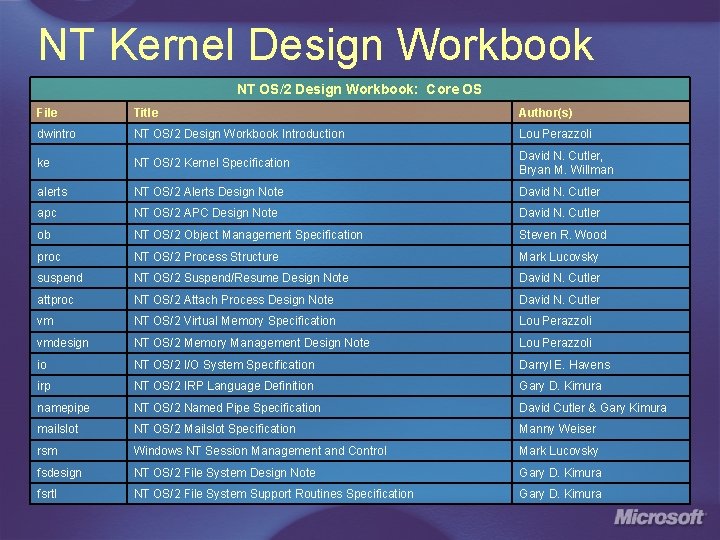Select the 'ob' file cell
This screenshot has width=720, height=540.
coord(79,235)
